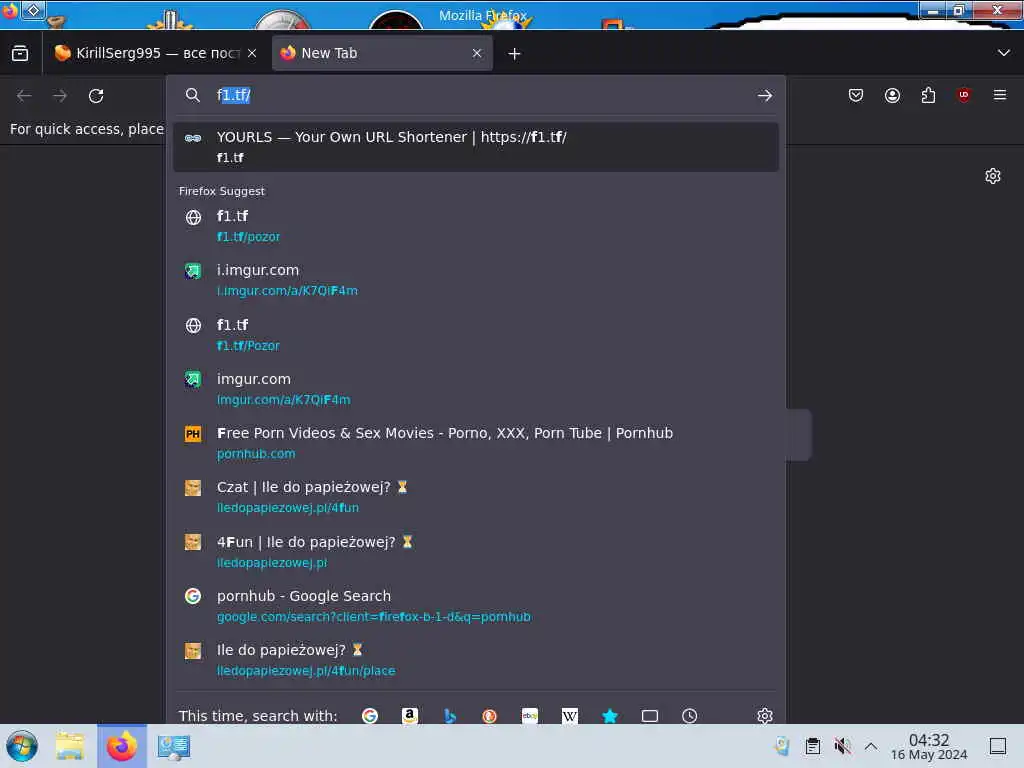Search this time with Wikipedia
1024x768 pixels.
(x=569, y=716)
